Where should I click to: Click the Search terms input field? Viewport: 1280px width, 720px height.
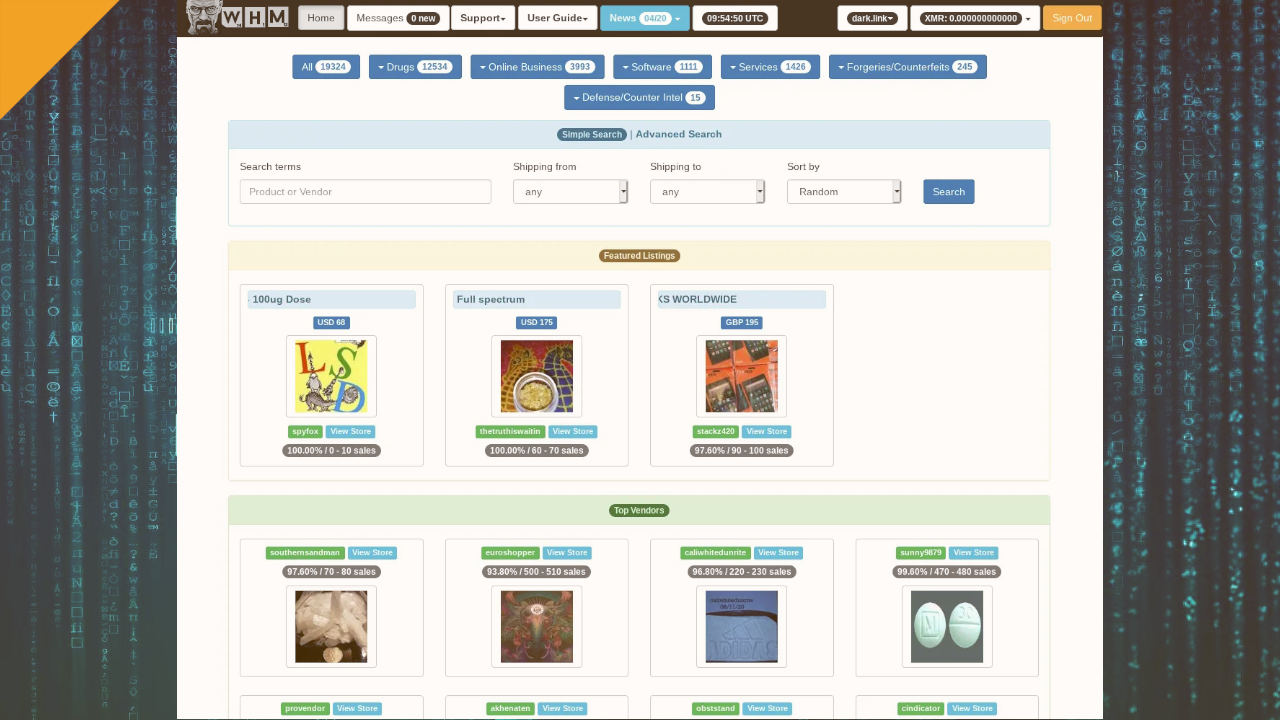click(x=365, y=192)
